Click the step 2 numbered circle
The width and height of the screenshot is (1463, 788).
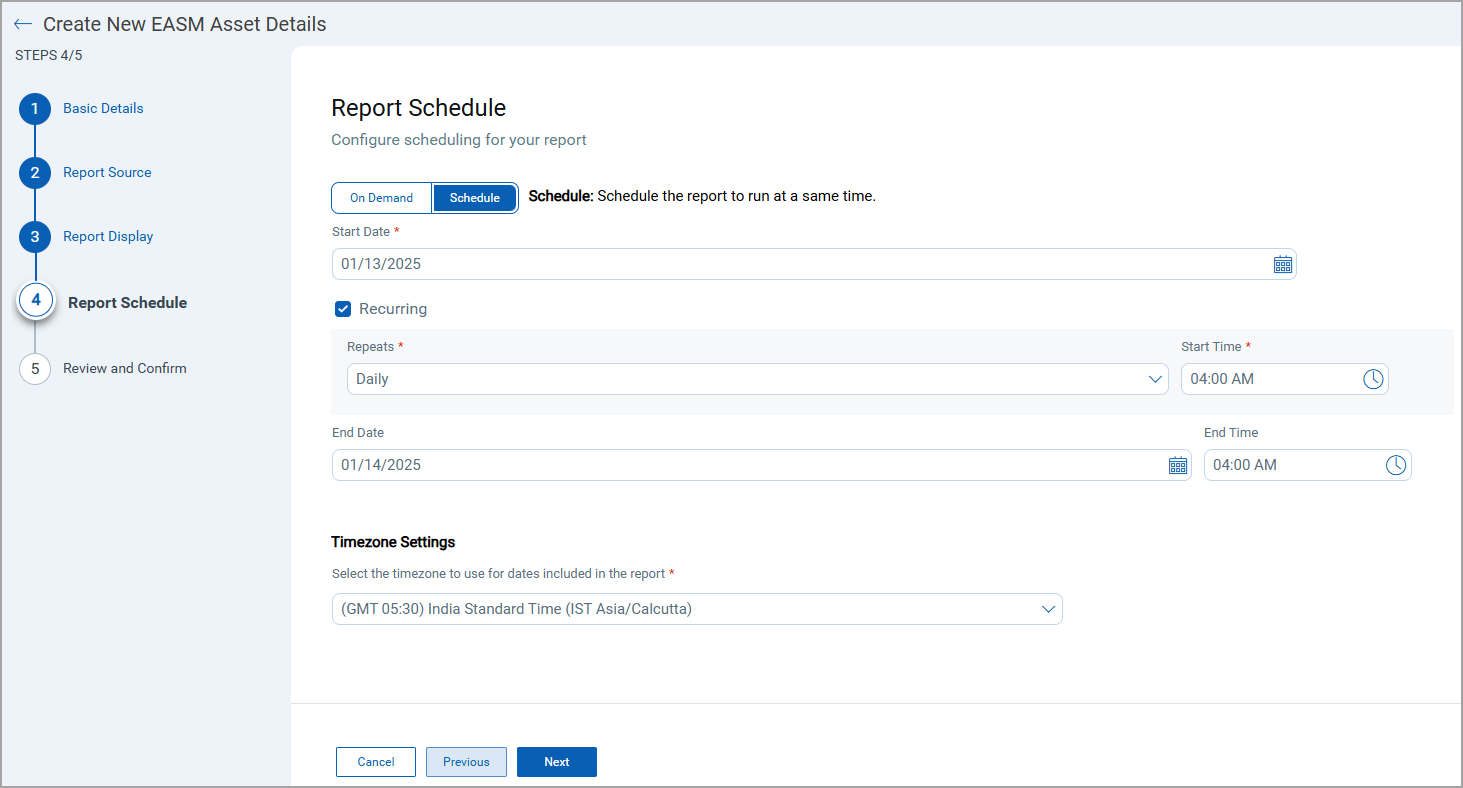[34, 172]
